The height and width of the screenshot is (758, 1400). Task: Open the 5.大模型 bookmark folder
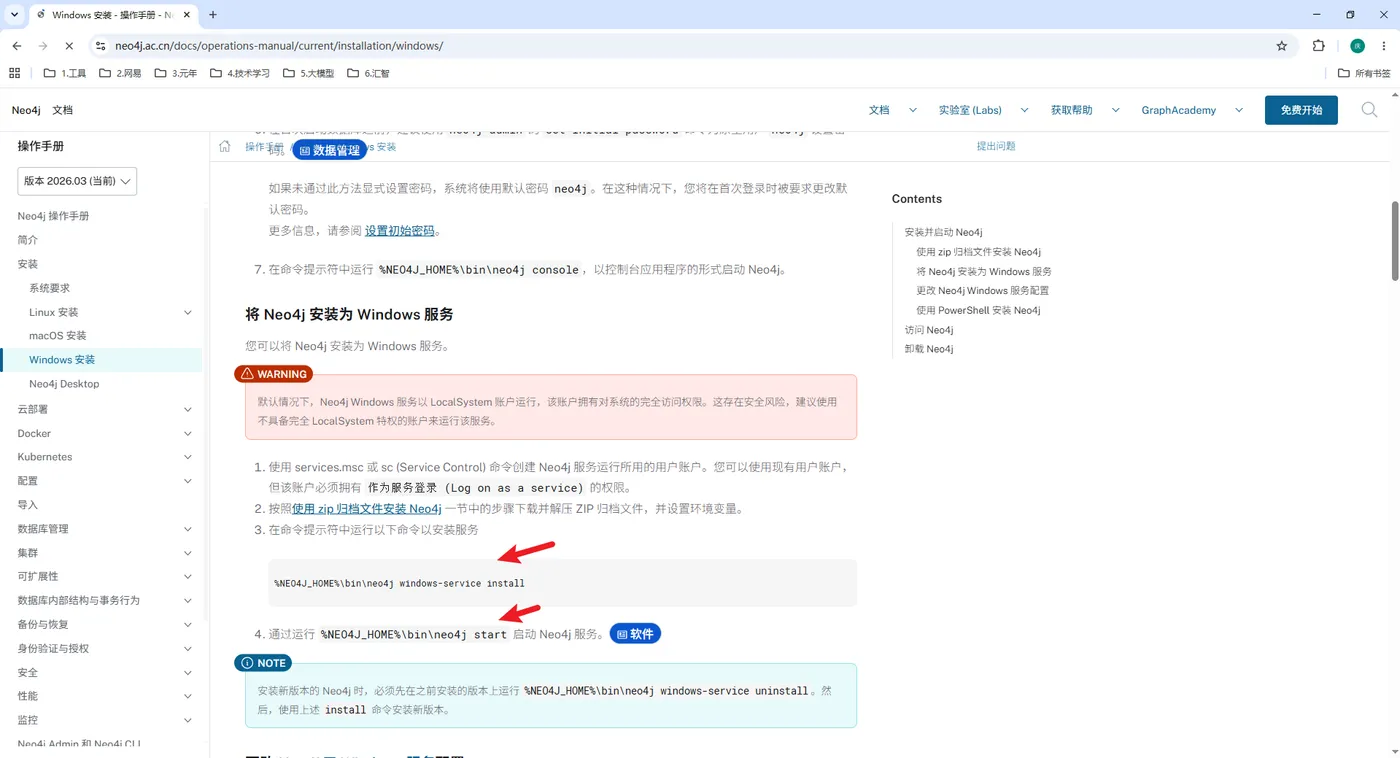click(x=309, y=73)
